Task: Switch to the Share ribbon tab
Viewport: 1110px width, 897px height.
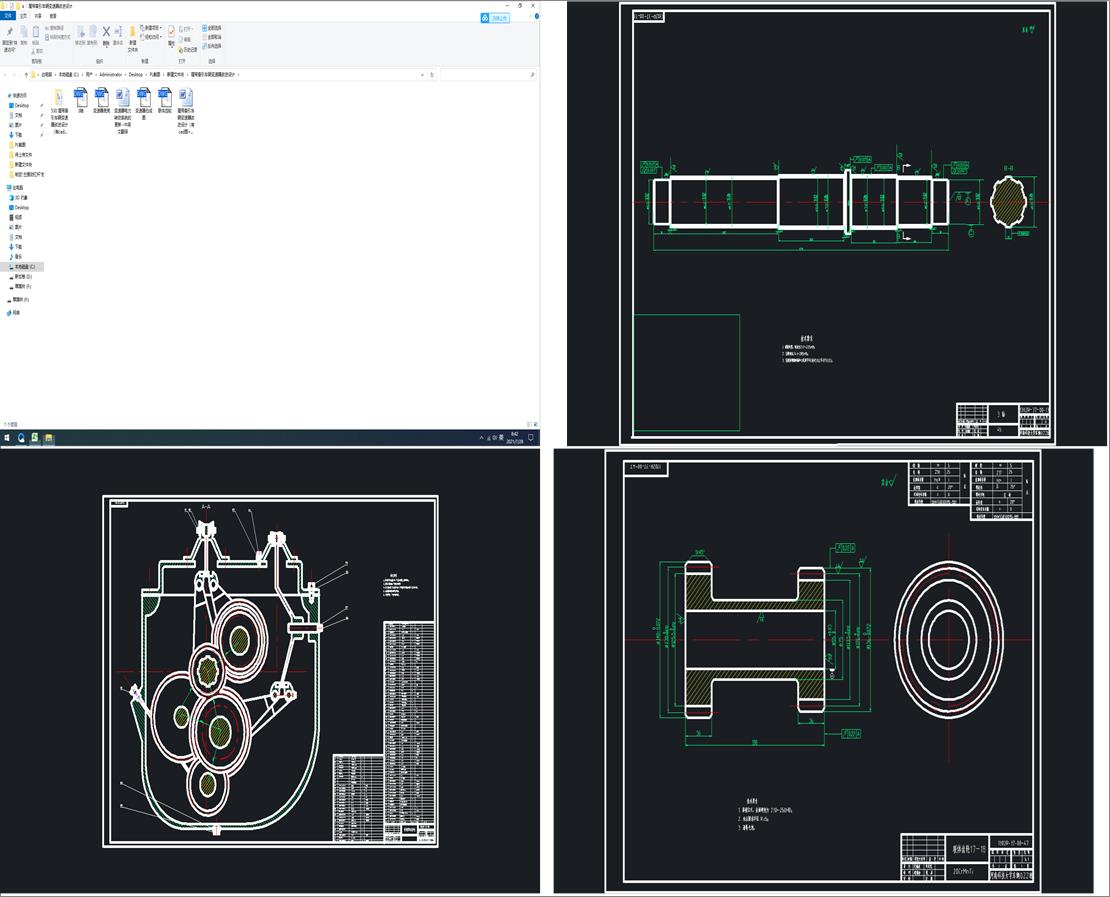Action: pos(38,16)
